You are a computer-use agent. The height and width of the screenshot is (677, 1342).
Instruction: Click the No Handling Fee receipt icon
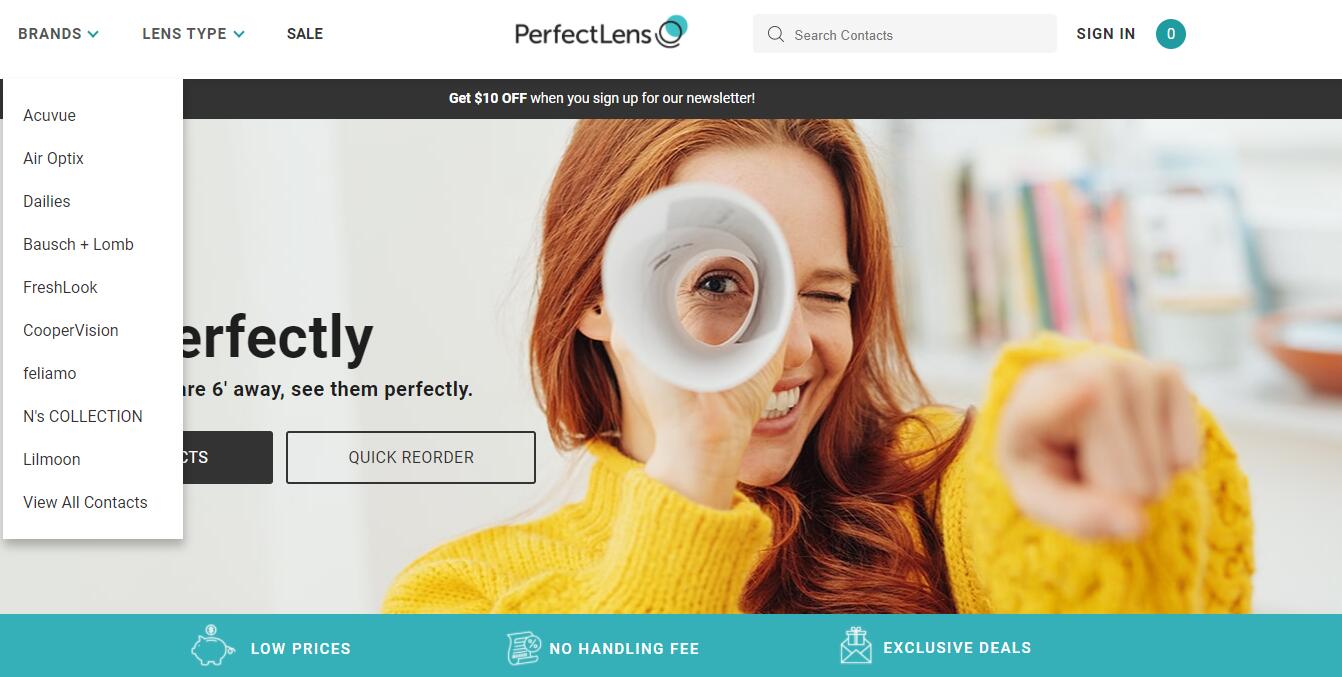(x=523, y=648)
